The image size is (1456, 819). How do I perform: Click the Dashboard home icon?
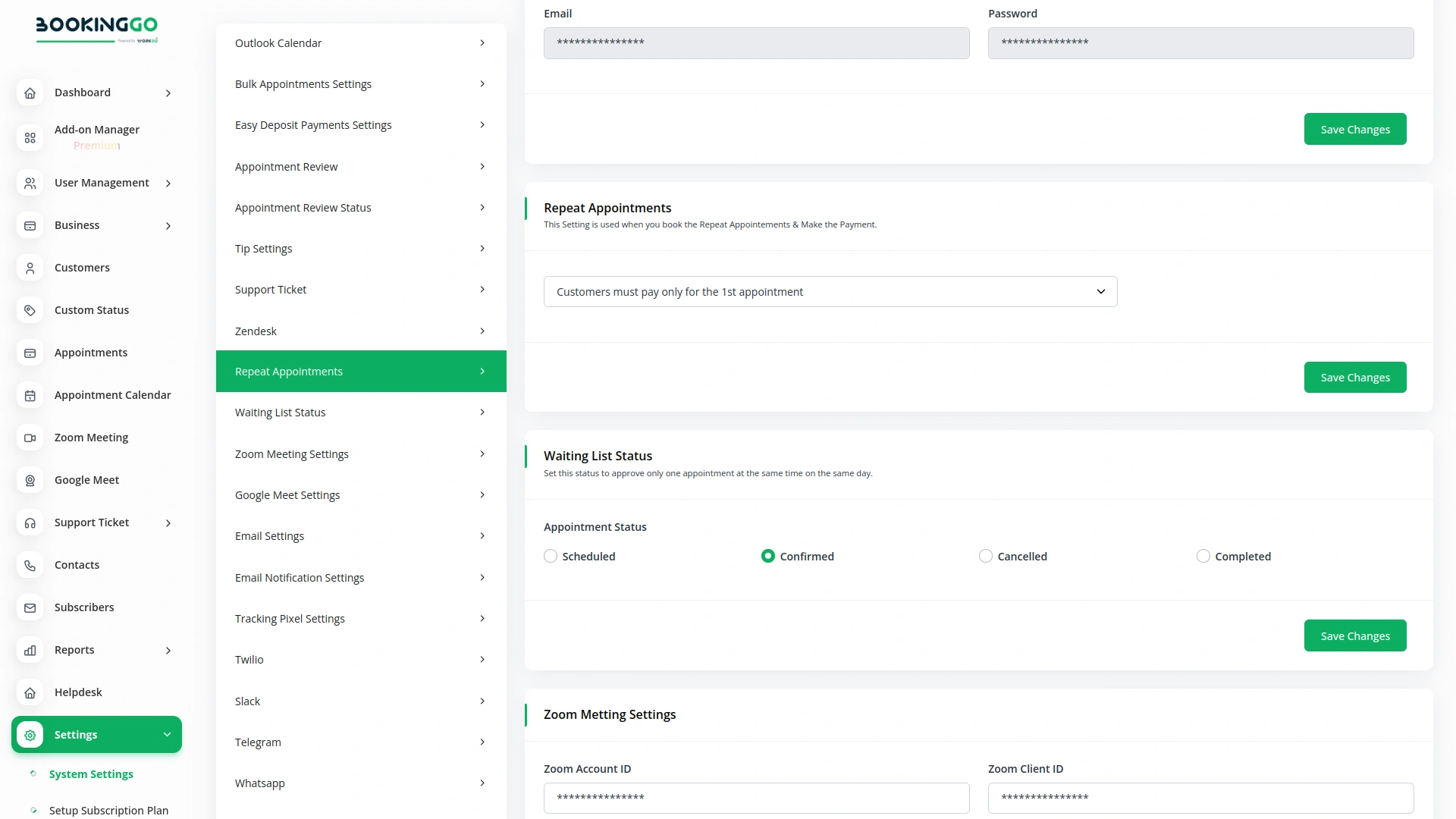coord(30,93)
